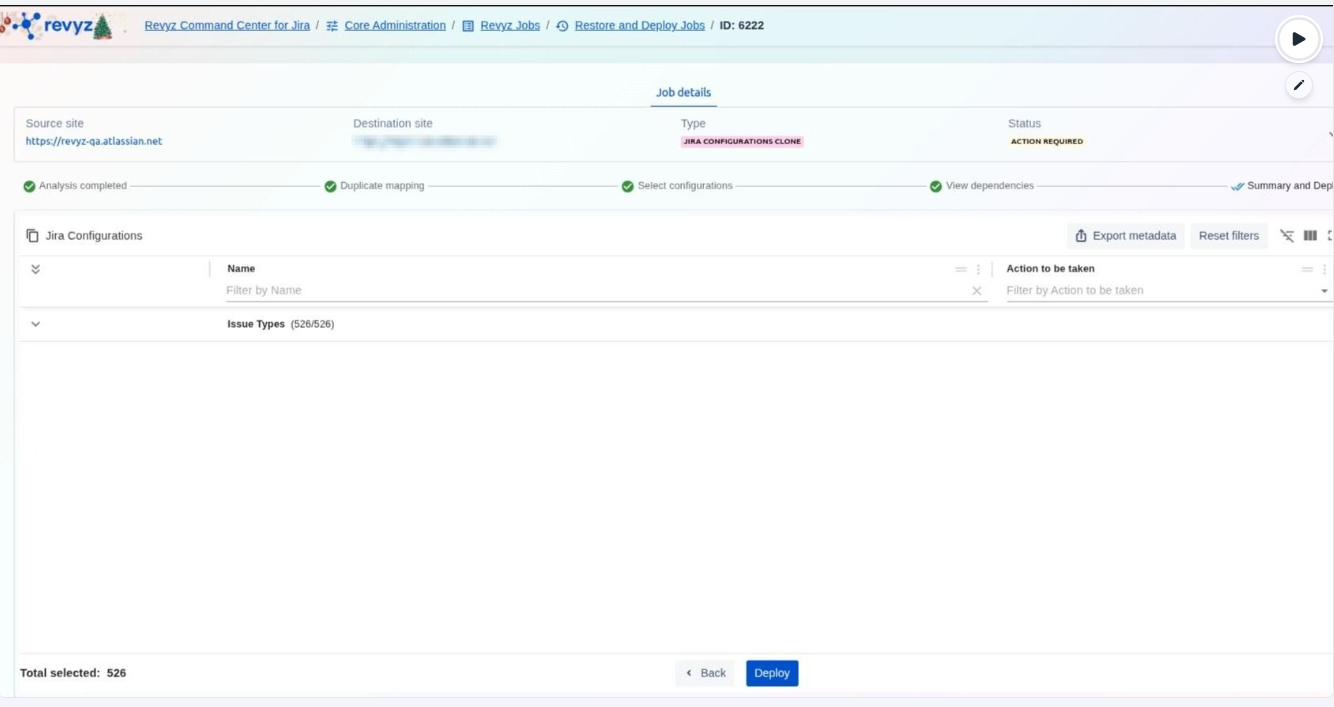Click the Export metadata button
Image resolution: width=1334 pixels, height=707 pixels.
pyautogui.click(x=1125, y=236)
